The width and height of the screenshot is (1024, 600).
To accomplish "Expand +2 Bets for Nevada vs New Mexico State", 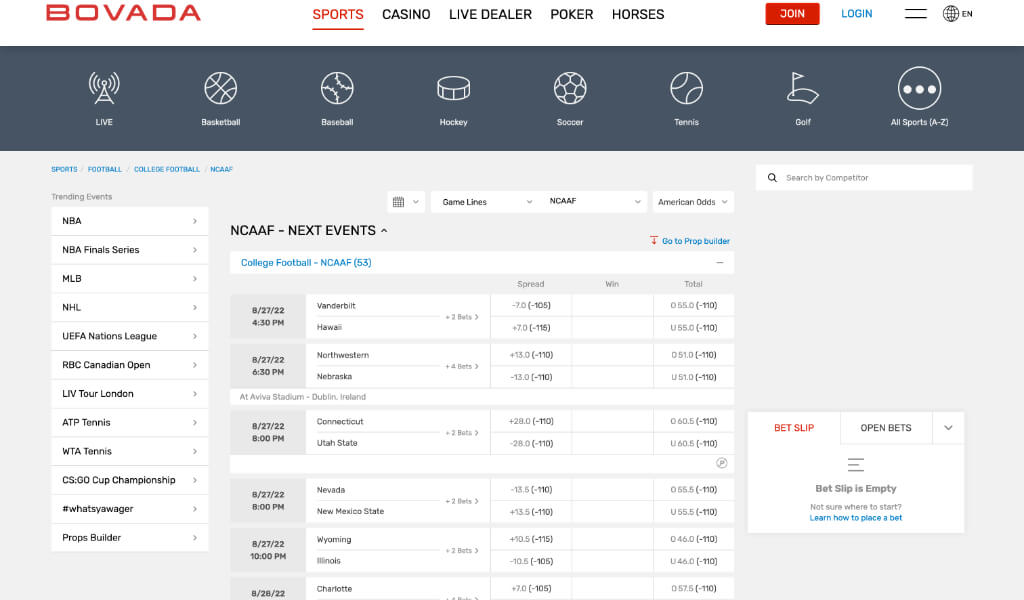I will pos(462,501).
